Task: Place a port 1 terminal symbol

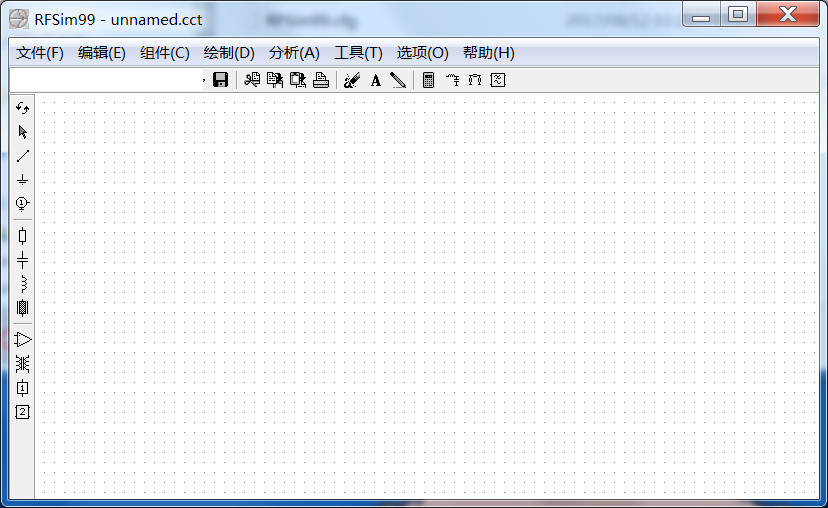Action: tap(22, 204)
